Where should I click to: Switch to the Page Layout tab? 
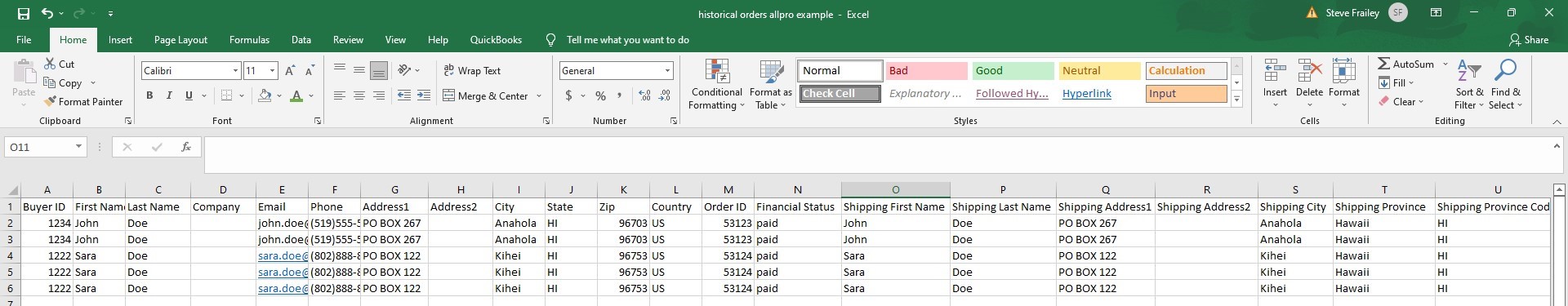pos(180,39)
